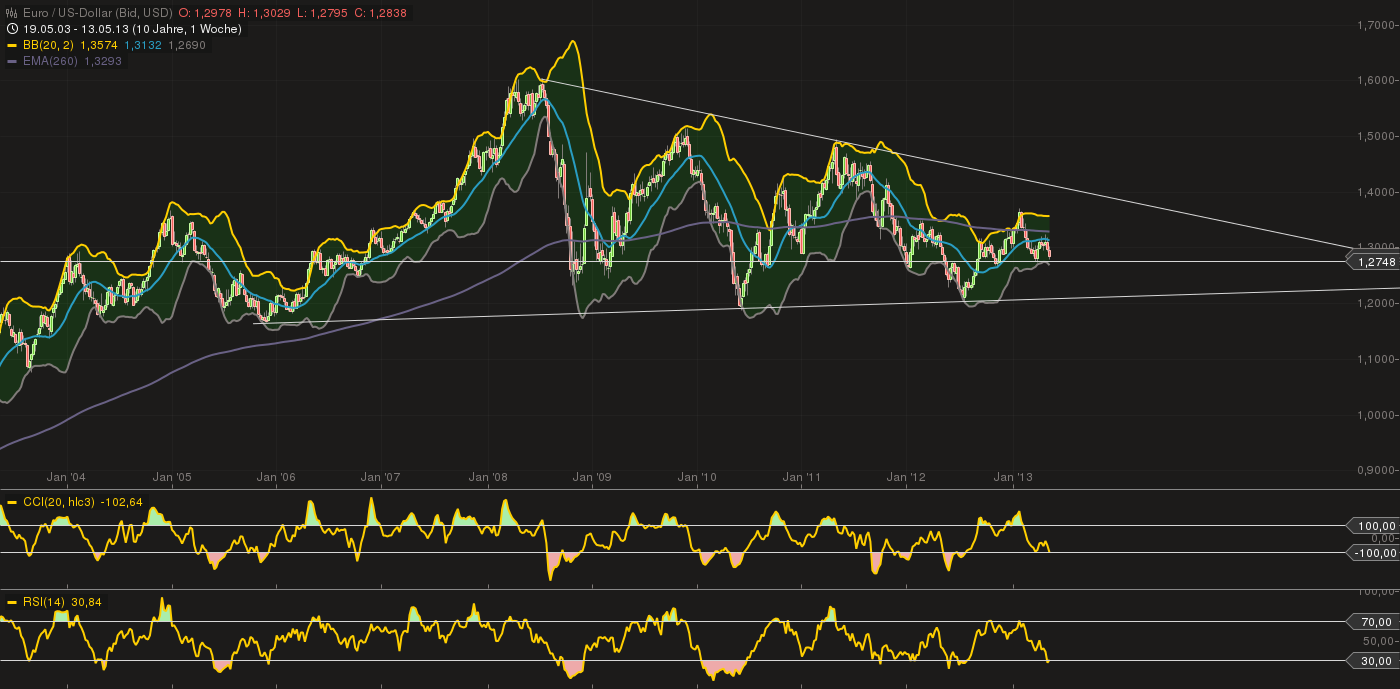Click the low value L: 1,2795
This screenshot has width=1400, height=689.
(x=322, y=13)
